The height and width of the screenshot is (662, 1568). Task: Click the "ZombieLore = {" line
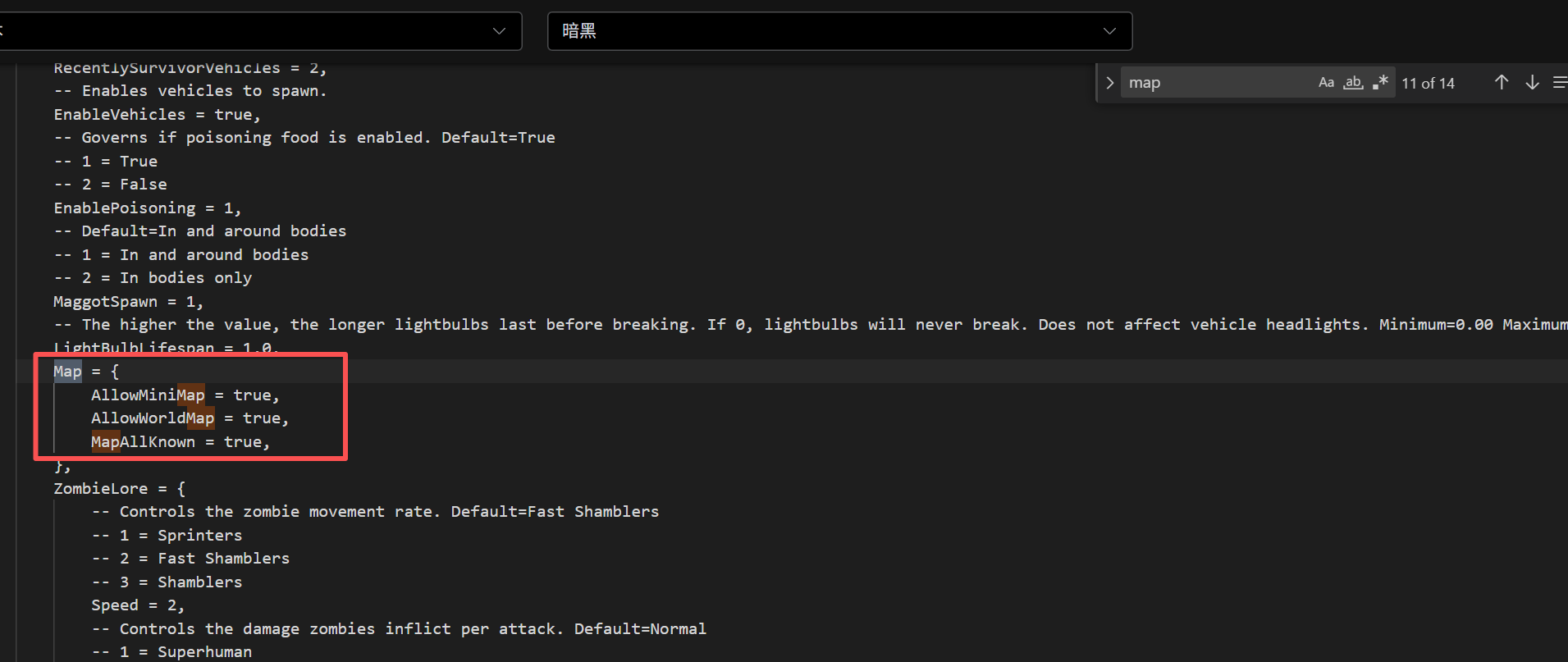pos(119,489)
